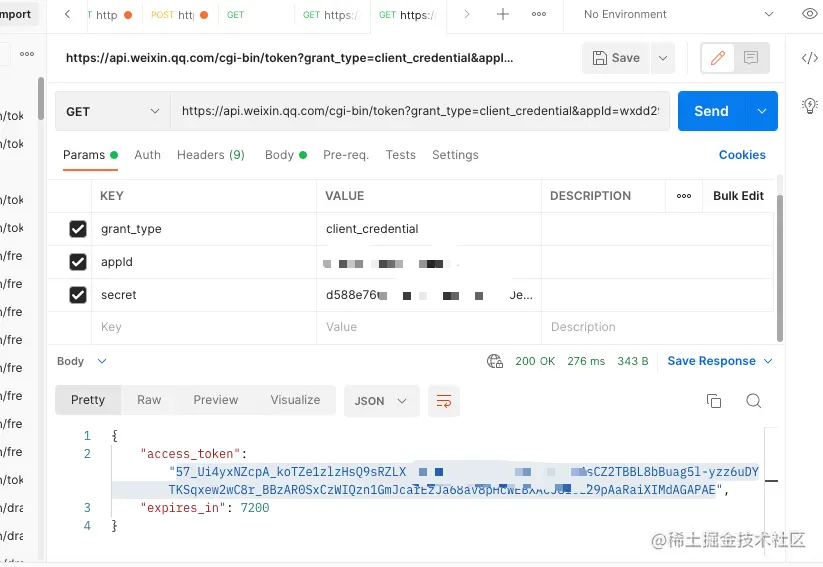Click the sidebar vertical scrollbar
The width and height of the screenshot is (823, 567).
click(41, 99)
